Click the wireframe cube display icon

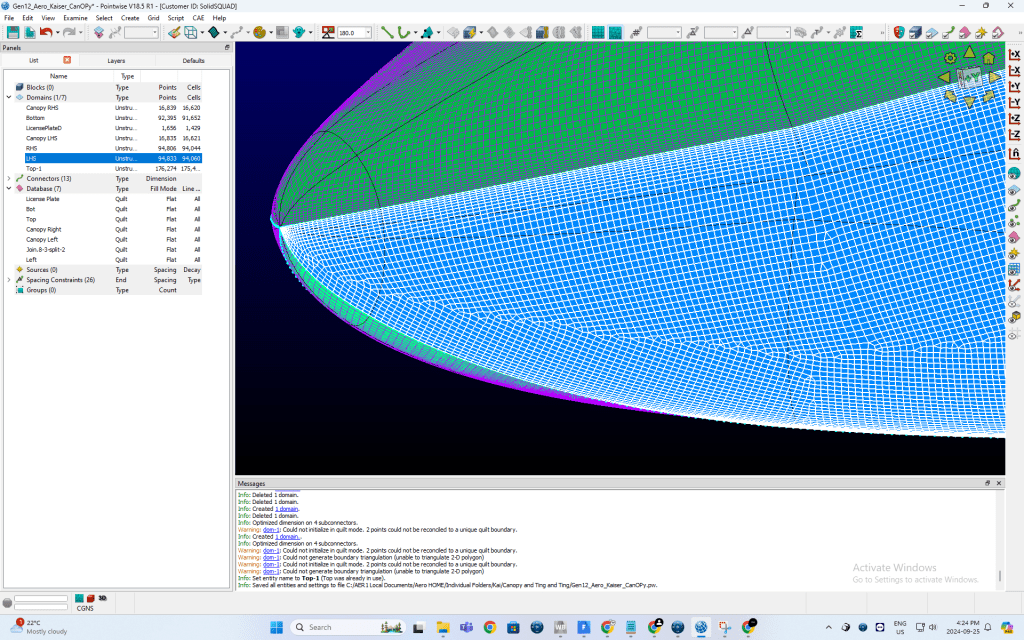(x=190, y=33)
